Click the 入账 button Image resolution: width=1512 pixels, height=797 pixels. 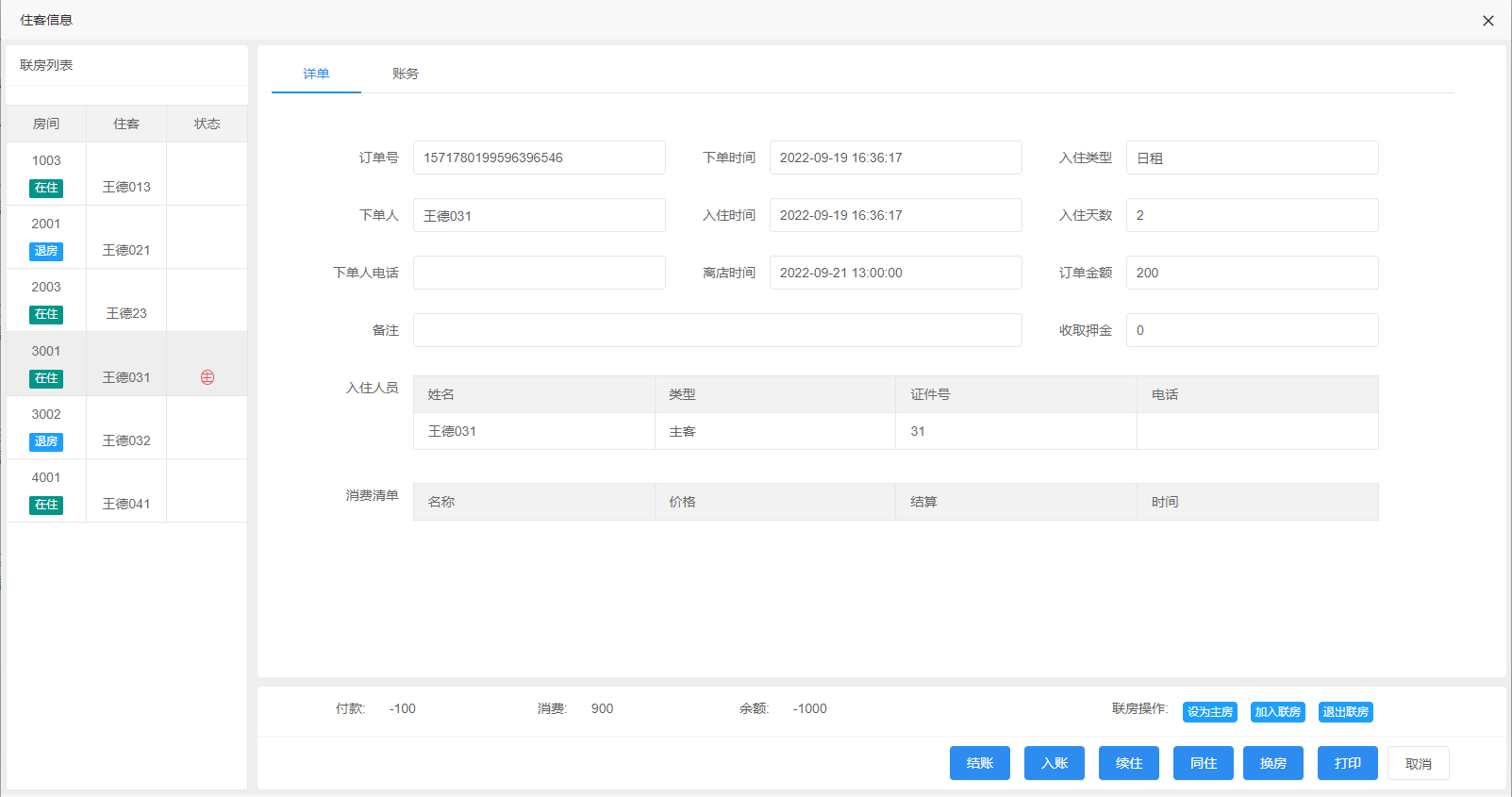coord(1055,763)
